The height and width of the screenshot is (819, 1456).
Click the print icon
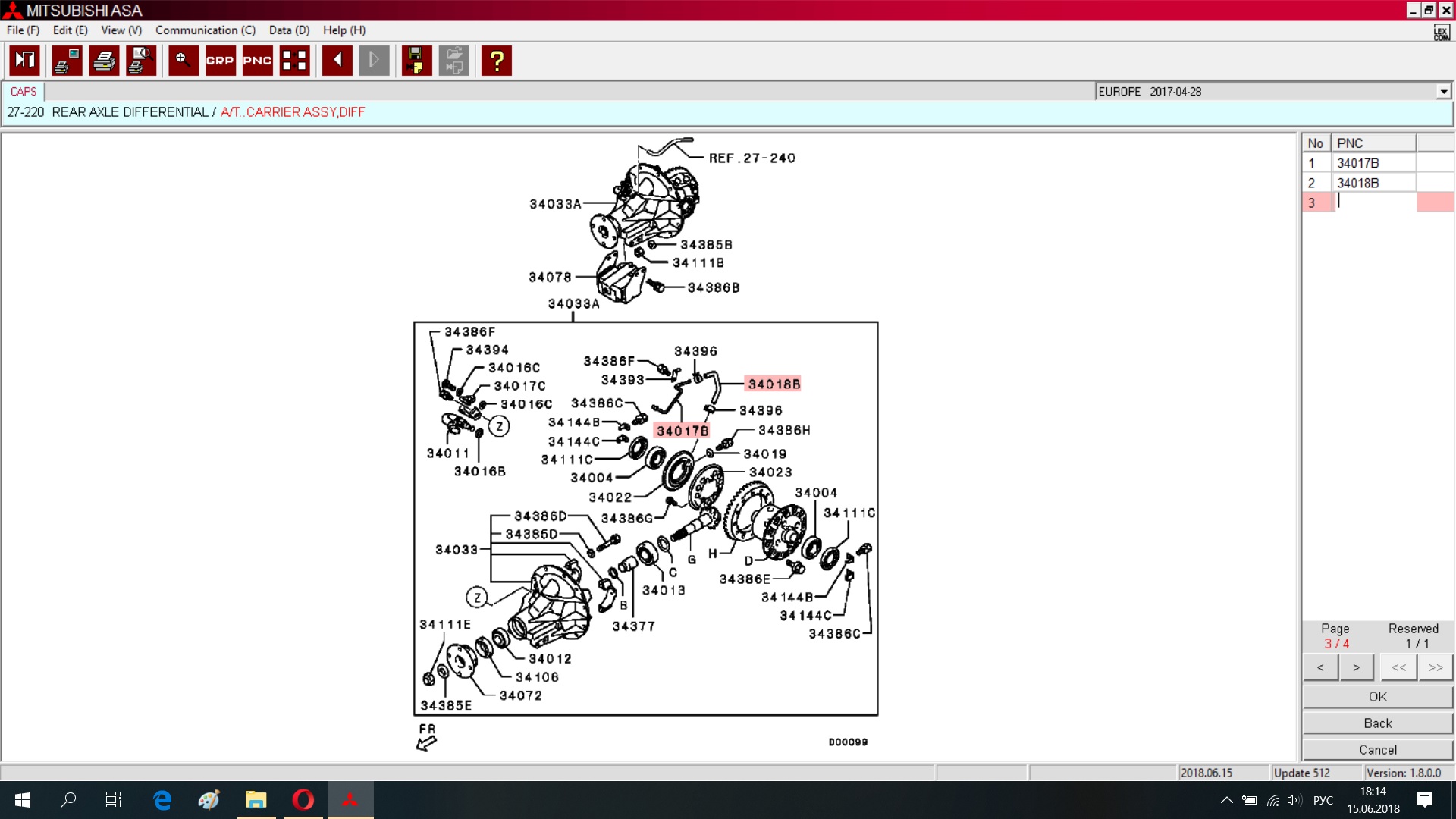tap(104, 61)
